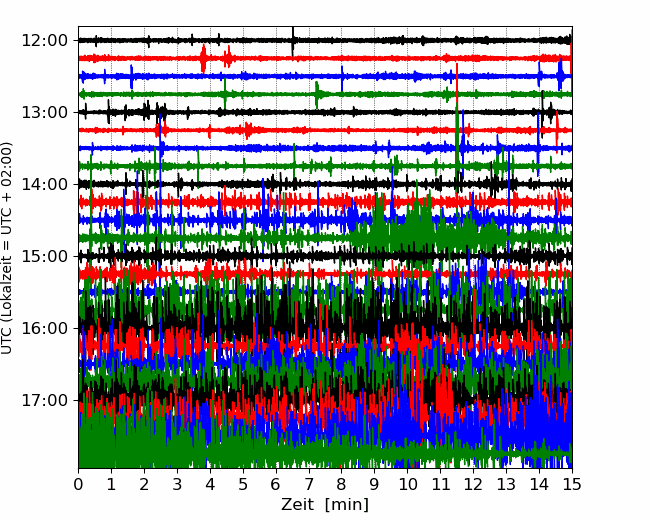Screen dimensions: 650x520
Task: Click the x-axis tick label 10
Action: [x=407, y=484]
